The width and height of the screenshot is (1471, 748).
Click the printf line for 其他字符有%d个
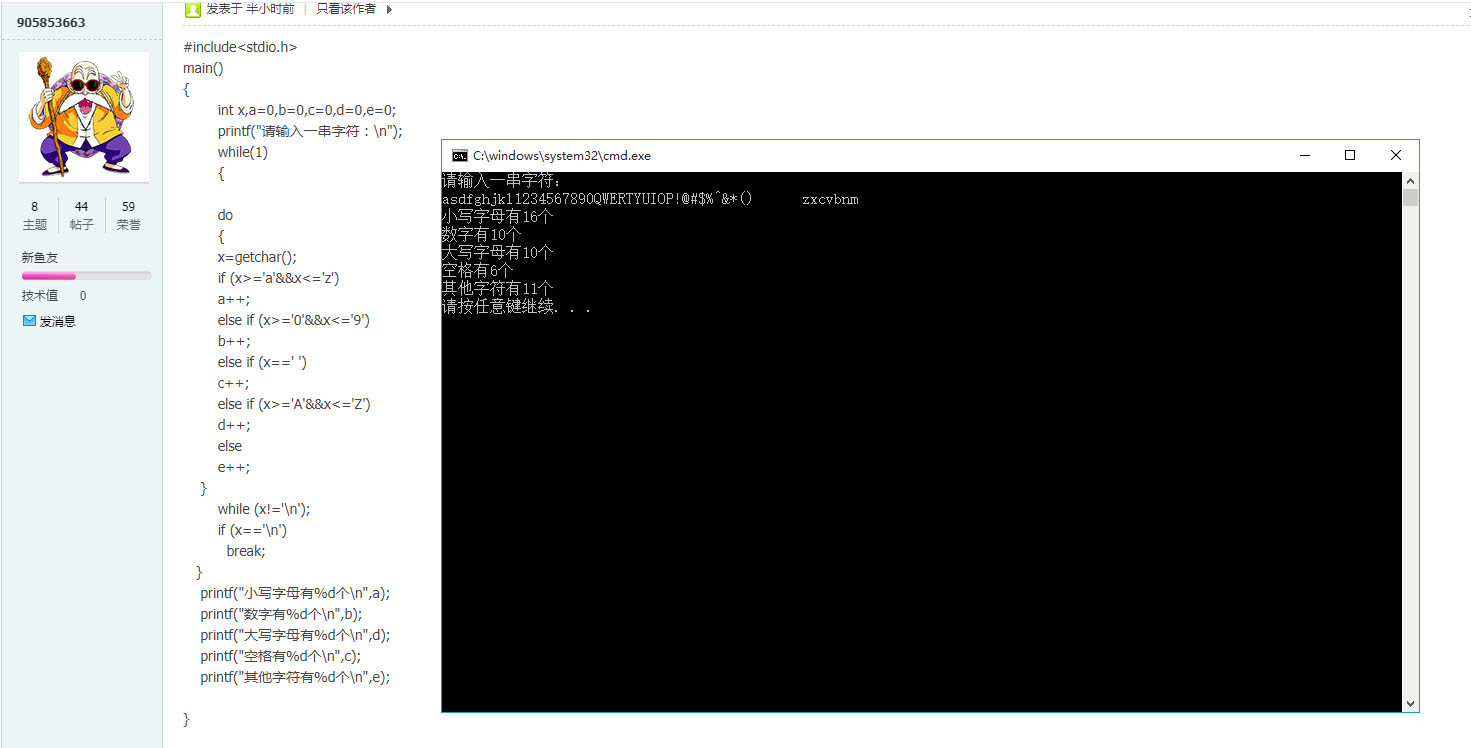click(295, 677)
